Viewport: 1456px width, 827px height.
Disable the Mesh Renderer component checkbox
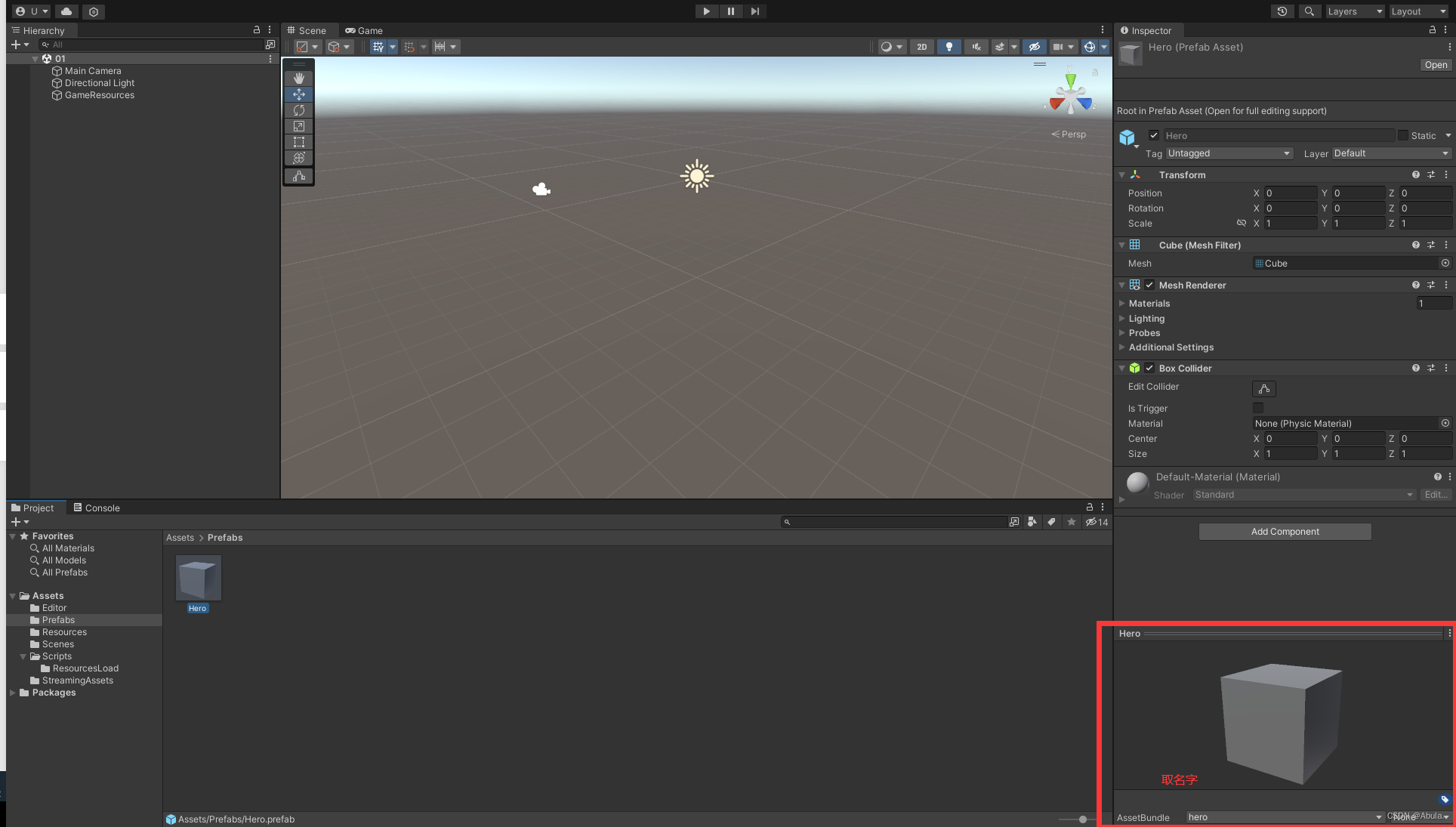(1149, 285)
